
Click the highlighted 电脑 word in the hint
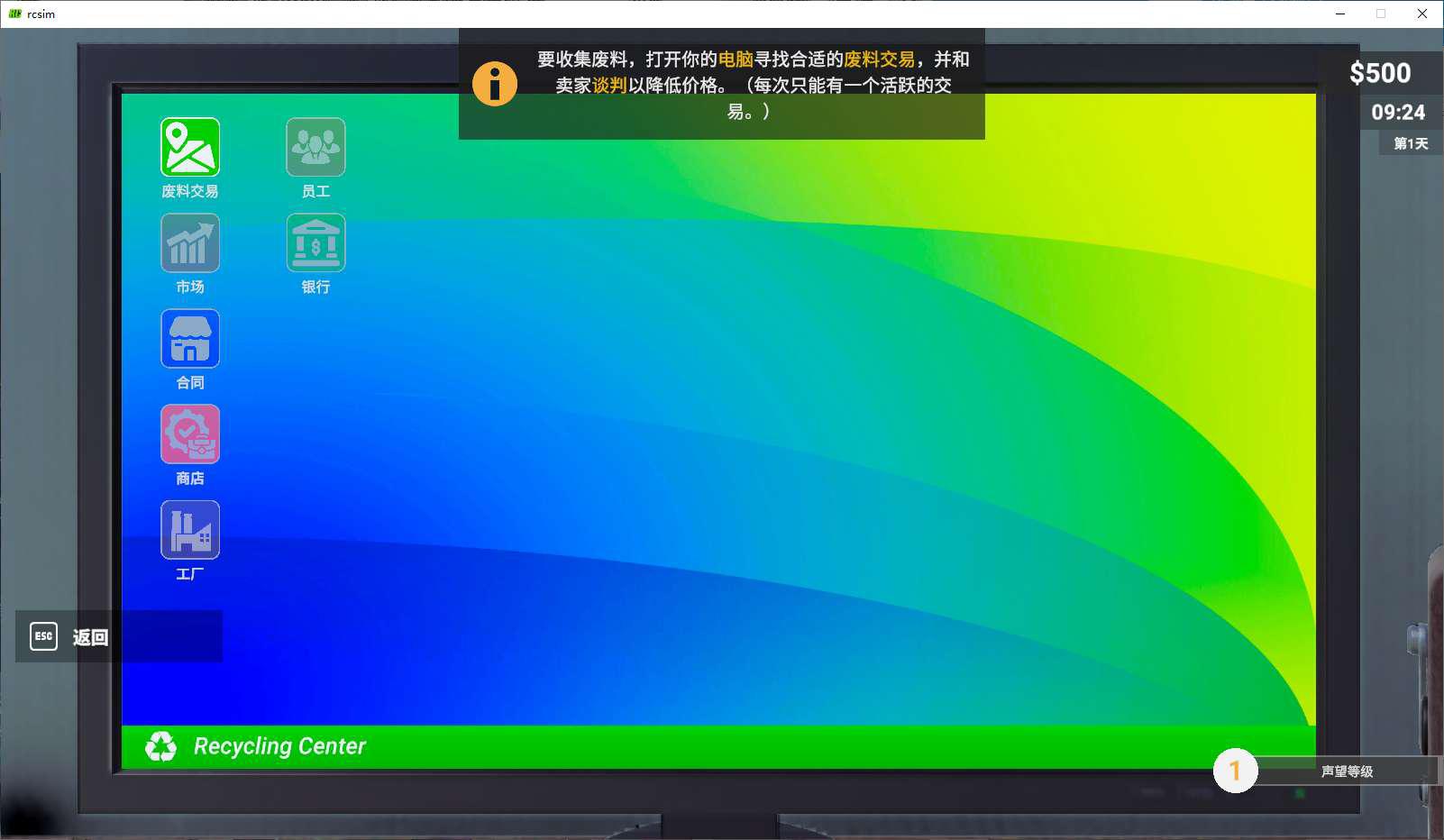736,59
